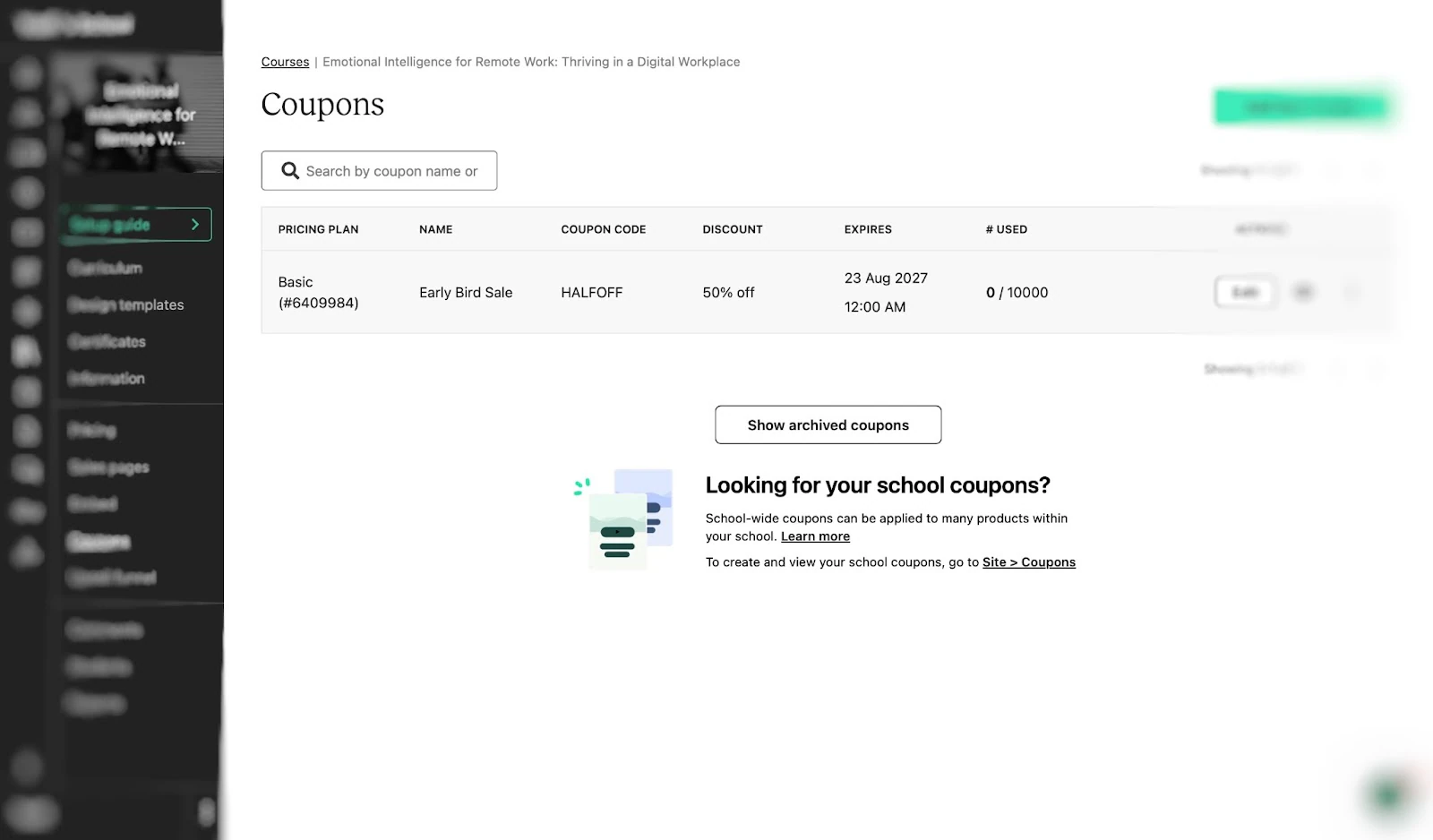This screenshot has height=840, width=1433.
Task: Click Edit on the Early Bird Sale row
Action: (1245, 292)
